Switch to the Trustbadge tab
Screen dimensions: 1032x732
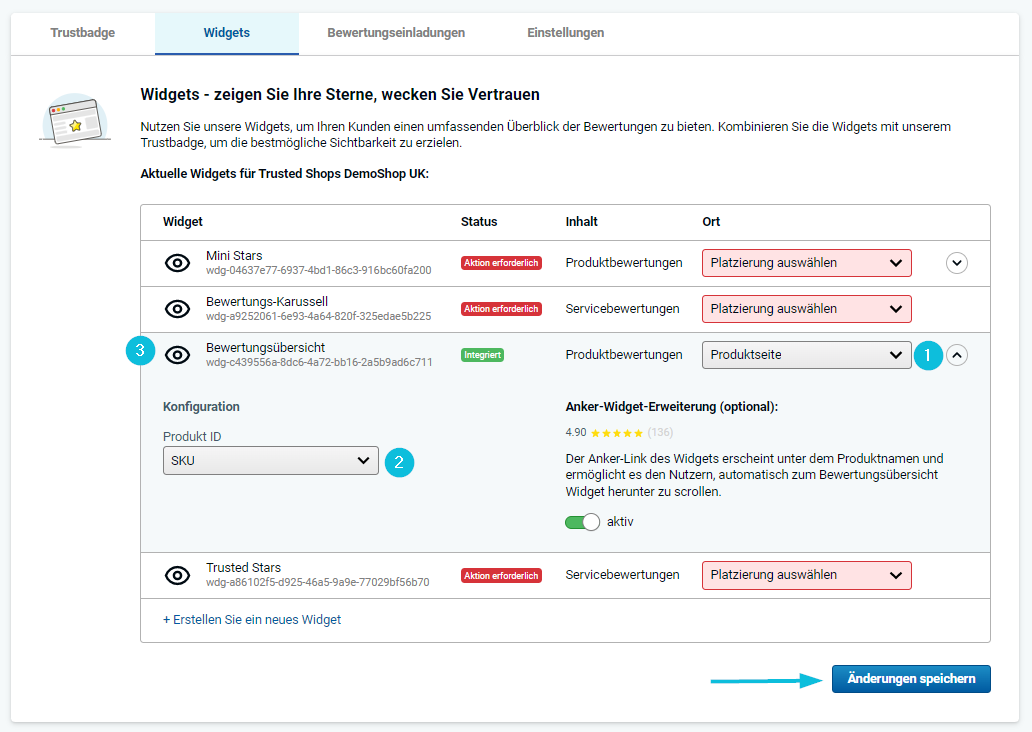pos(83,33)
